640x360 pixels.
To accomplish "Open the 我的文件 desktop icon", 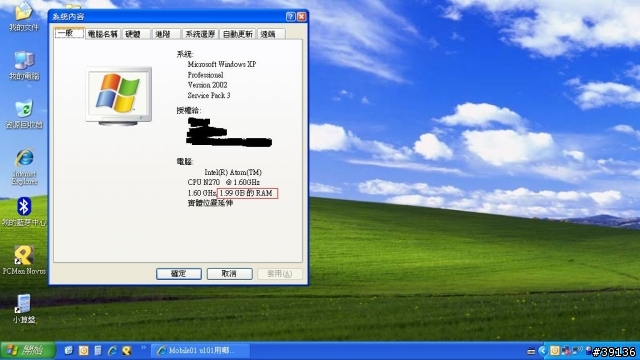I will click(24, 16).
